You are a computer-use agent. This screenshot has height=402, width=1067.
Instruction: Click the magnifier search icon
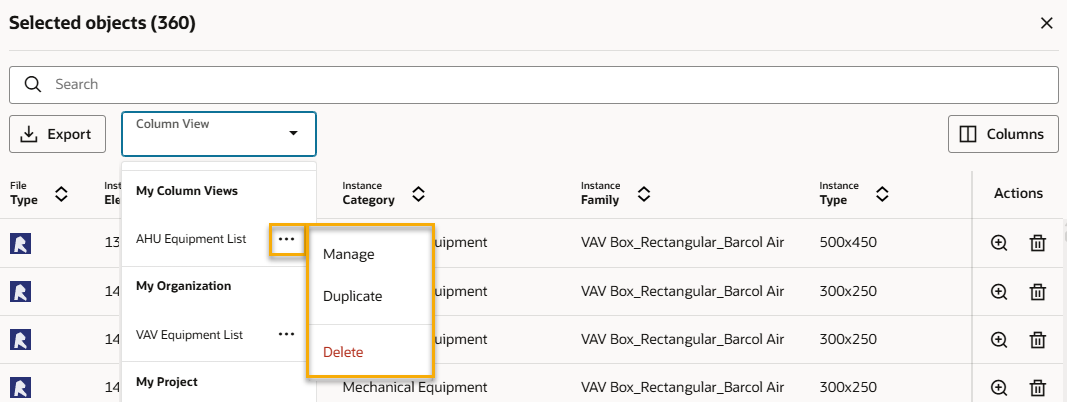tap(33, 84)
